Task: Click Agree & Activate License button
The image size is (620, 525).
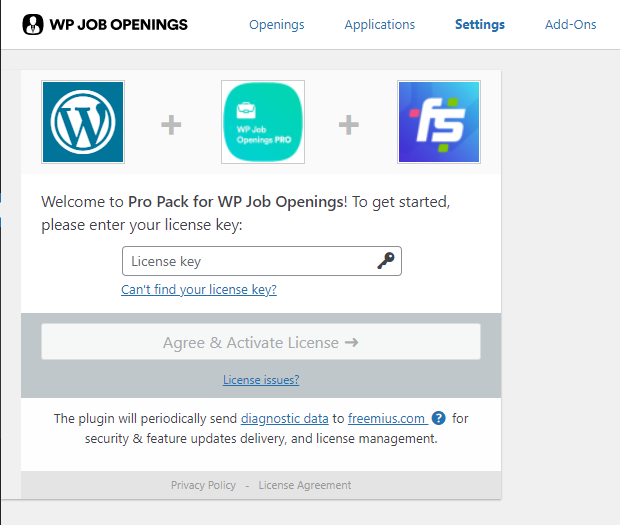Action: [x=261, y=342]
